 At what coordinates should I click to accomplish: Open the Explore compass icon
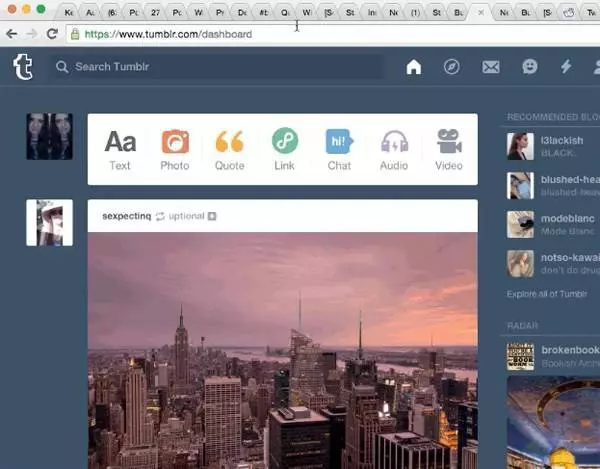point(452,67)
